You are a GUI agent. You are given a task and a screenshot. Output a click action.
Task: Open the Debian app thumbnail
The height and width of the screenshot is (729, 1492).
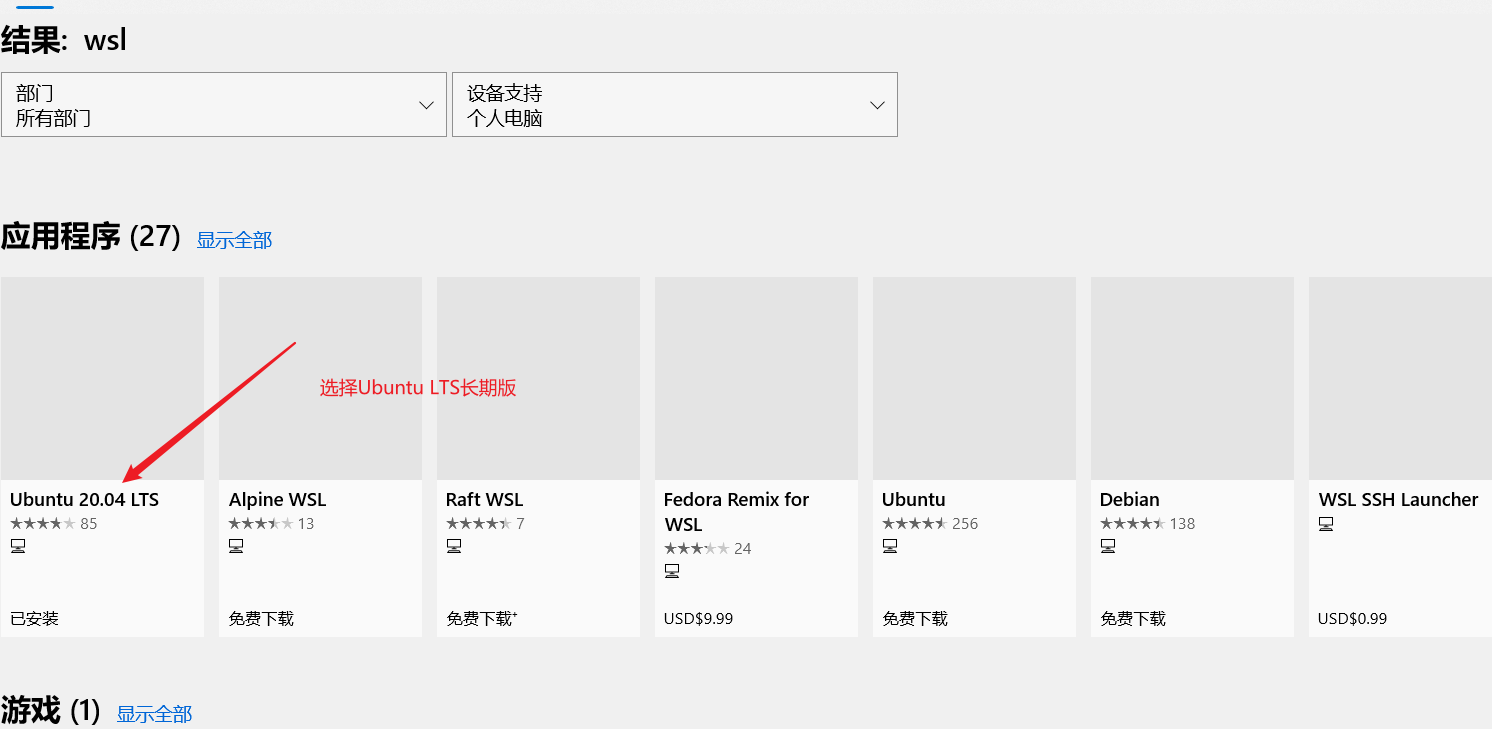1192,378
